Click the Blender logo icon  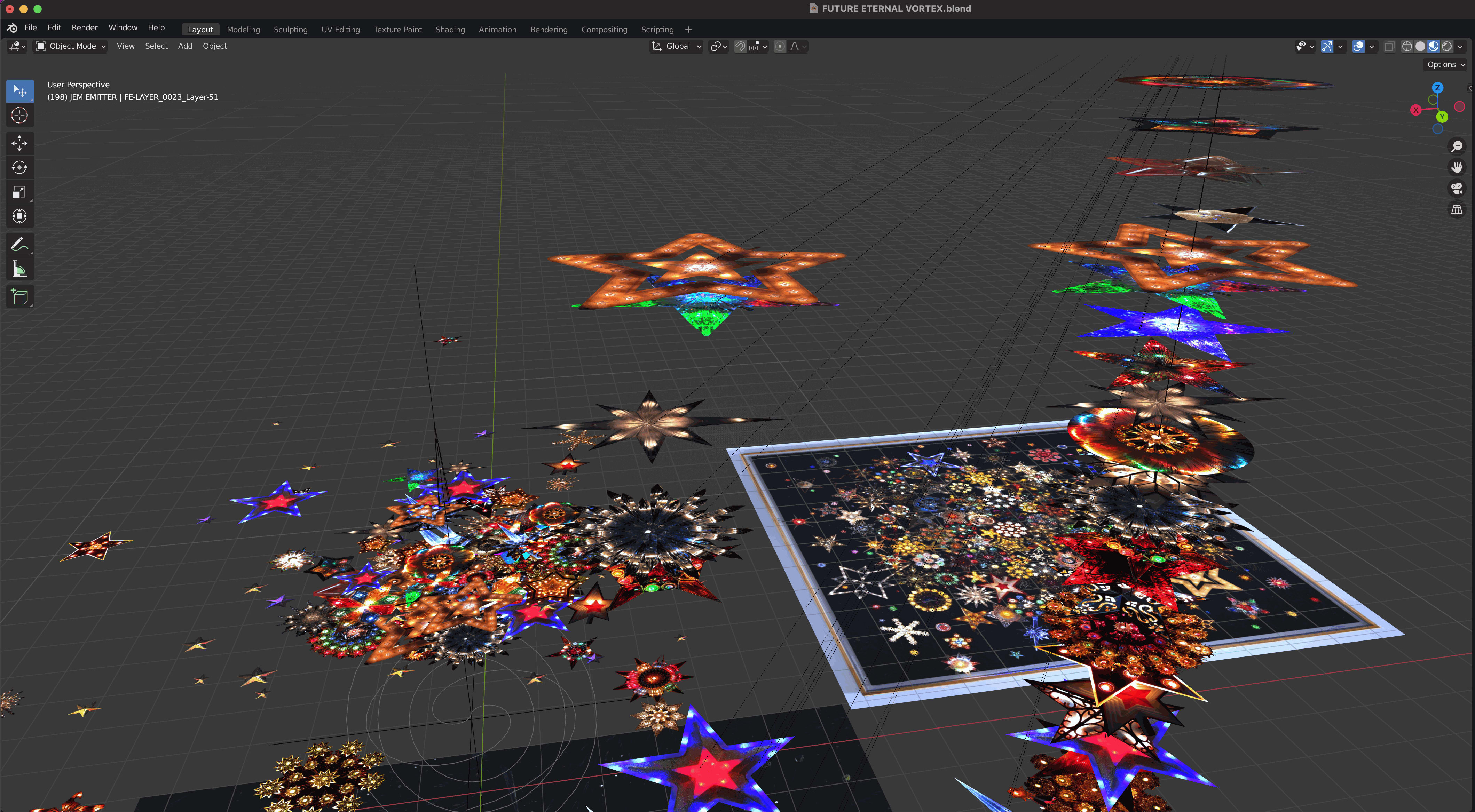point(12,28)
